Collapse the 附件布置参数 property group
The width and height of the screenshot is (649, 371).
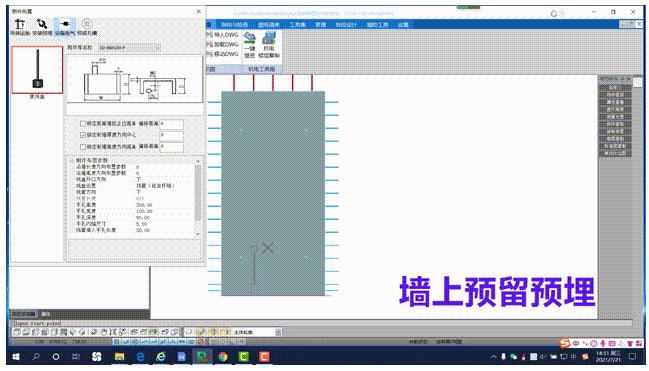point(72,160)
